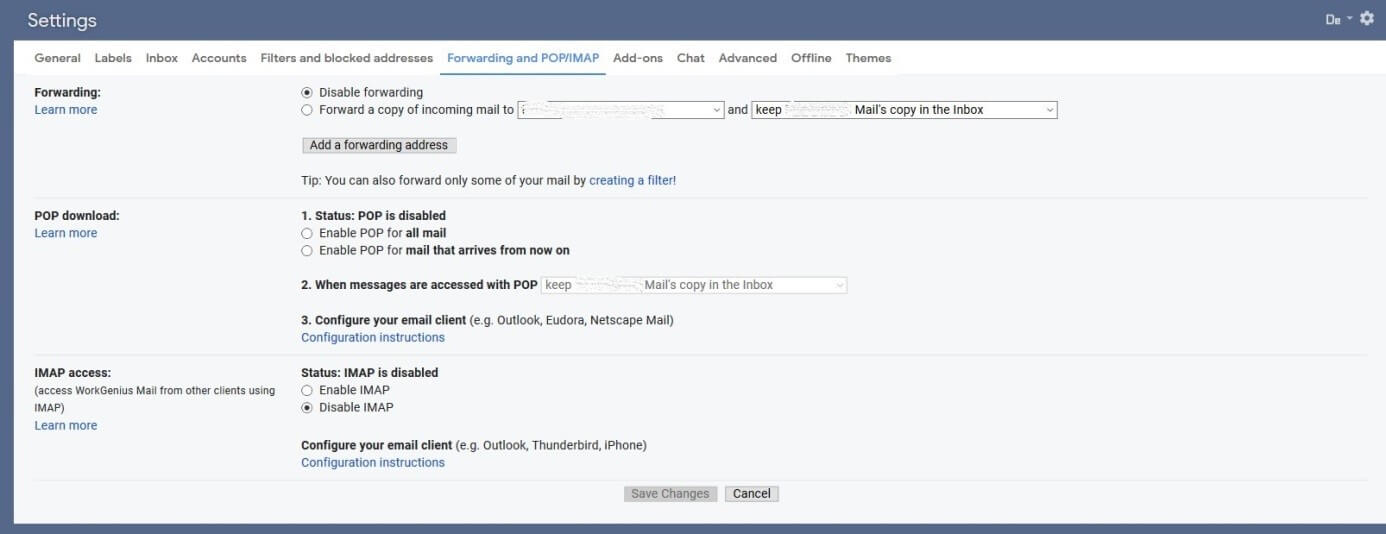Select the Enable IMAP radio button
Image resolution: width=1386 pixels, height=534 pixels.
tap(307, 390)
